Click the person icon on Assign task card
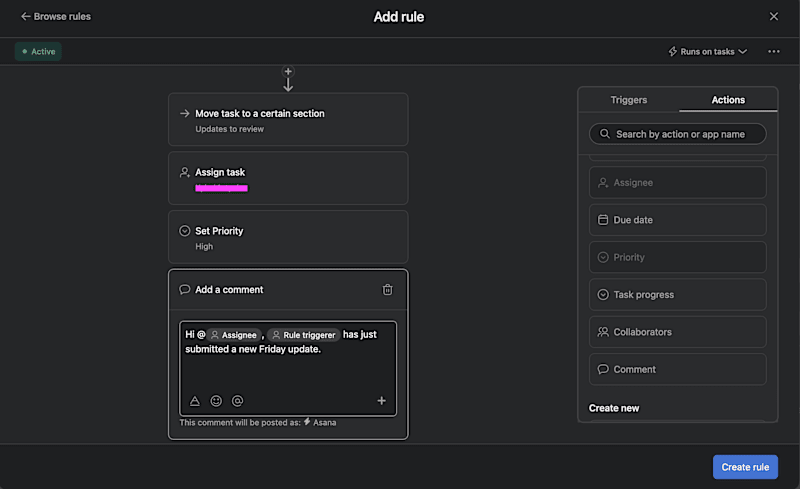This screenshot has height=489, width=800. pyautogui.click(x=184, y=172)
